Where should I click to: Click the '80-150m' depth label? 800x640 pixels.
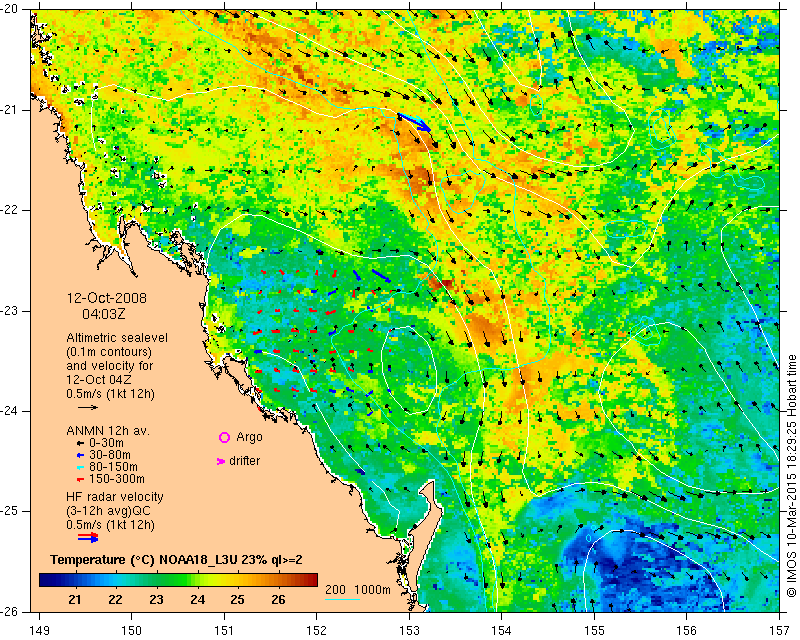tap(113, 467)
